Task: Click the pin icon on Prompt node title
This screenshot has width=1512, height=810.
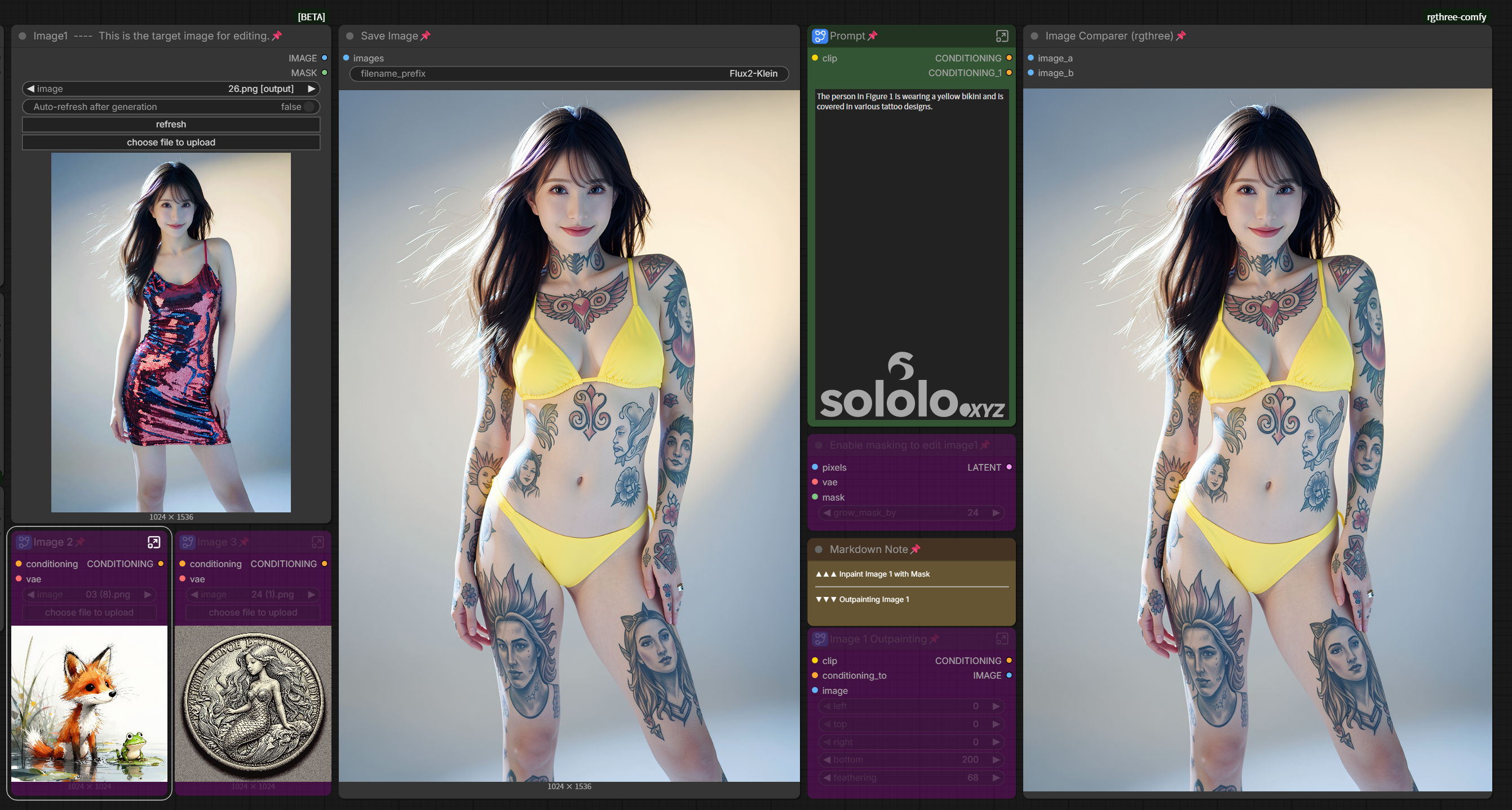Action: click(872, 36)
